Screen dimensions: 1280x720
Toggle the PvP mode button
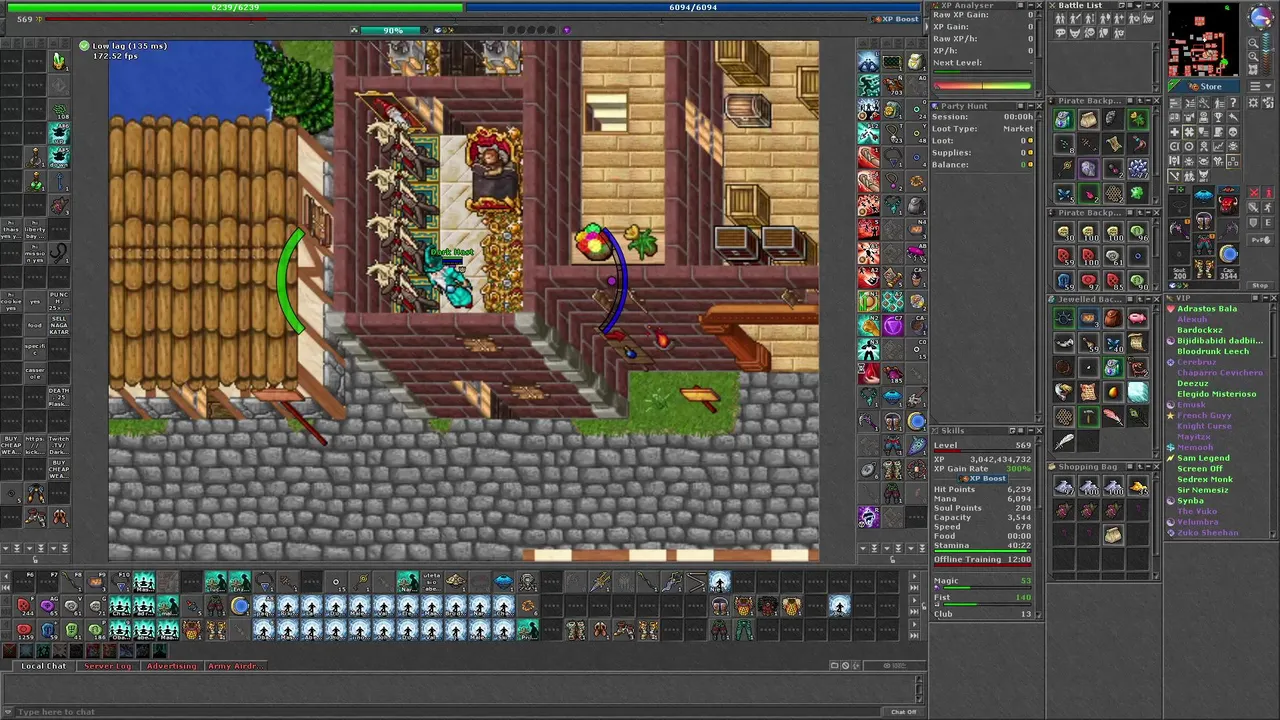tap(1261, 240)
